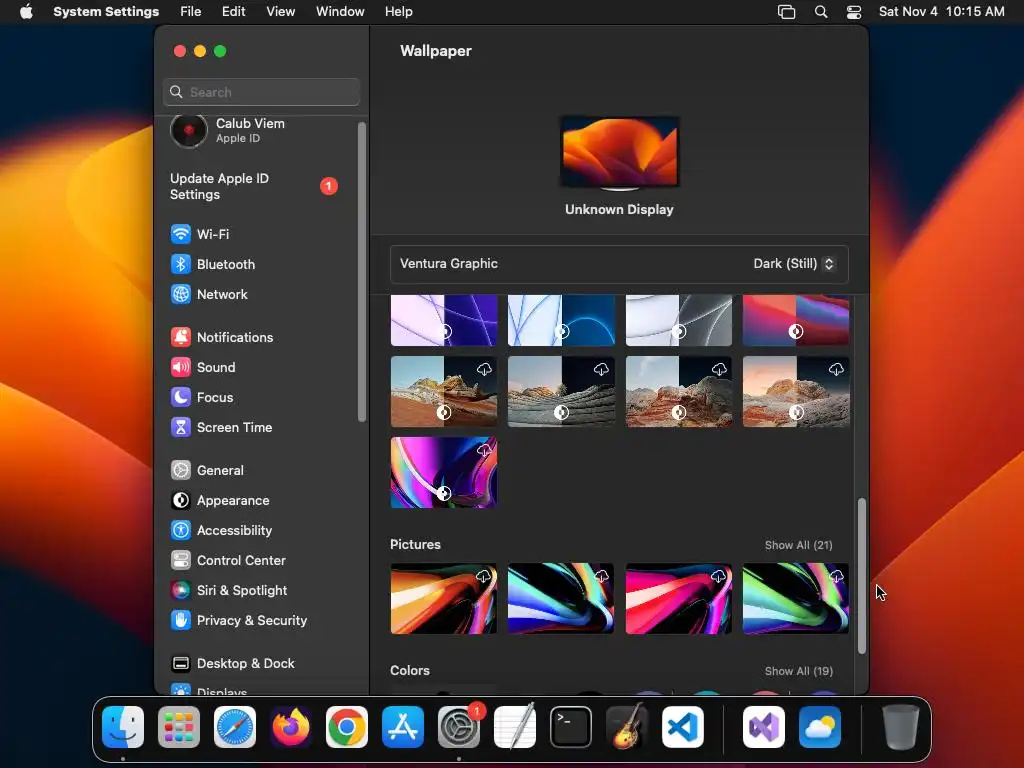The width and height of the screenshot is (1024, 768).
Task: Open the Edit menu
Action: click(x=233, y=12)
